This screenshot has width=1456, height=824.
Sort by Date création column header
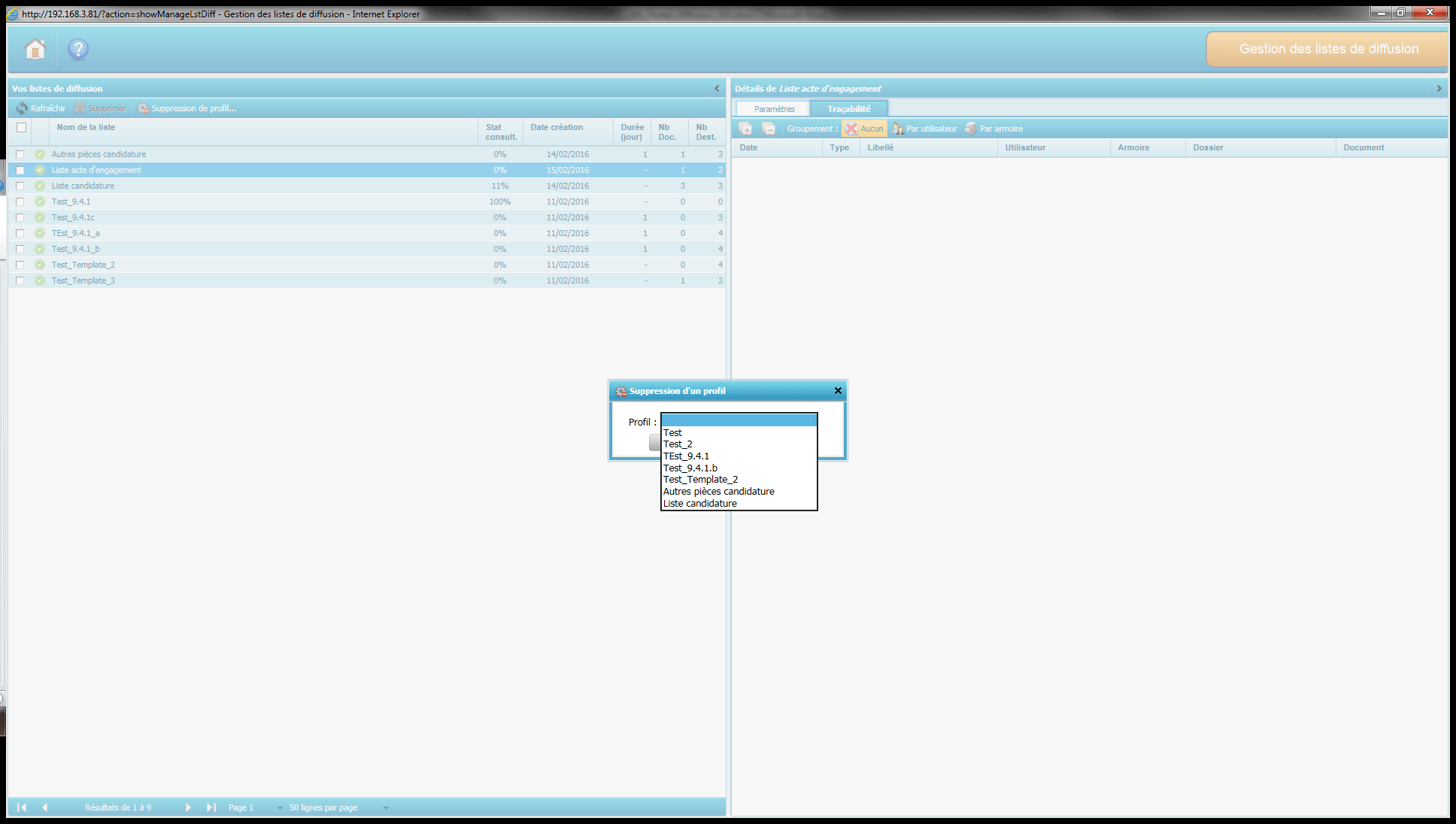(x=557, y=128)
